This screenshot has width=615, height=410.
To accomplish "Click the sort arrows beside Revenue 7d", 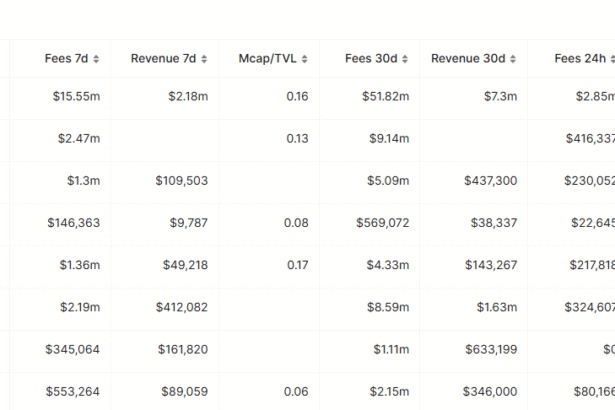I will point(204,59).
